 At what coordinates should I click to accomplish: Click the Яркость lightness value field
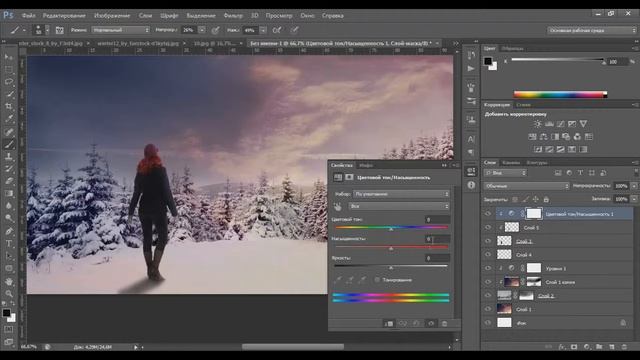pyautogui.click(x=437, y=258)
